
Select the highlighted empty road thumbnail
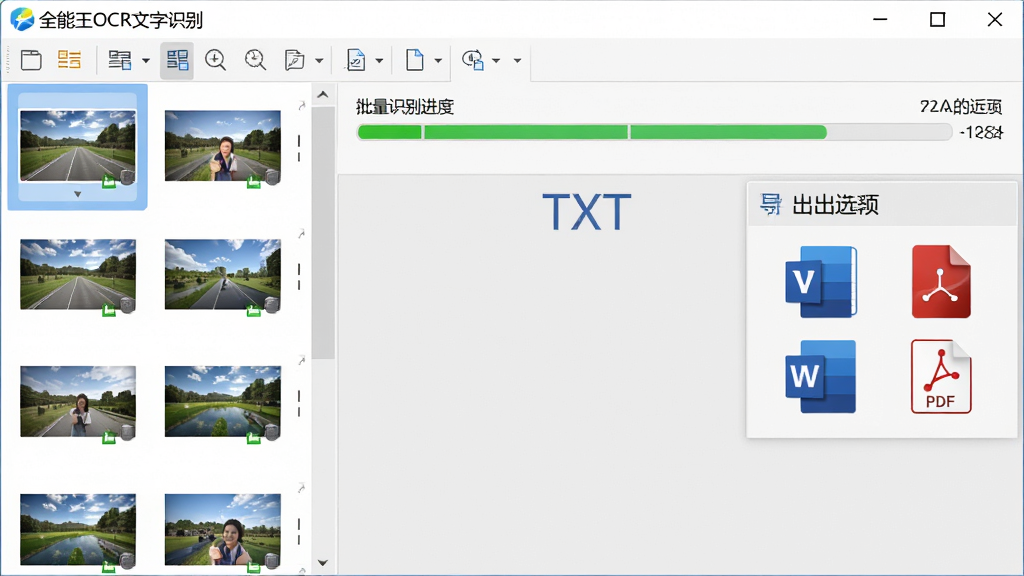coord(78,146)
